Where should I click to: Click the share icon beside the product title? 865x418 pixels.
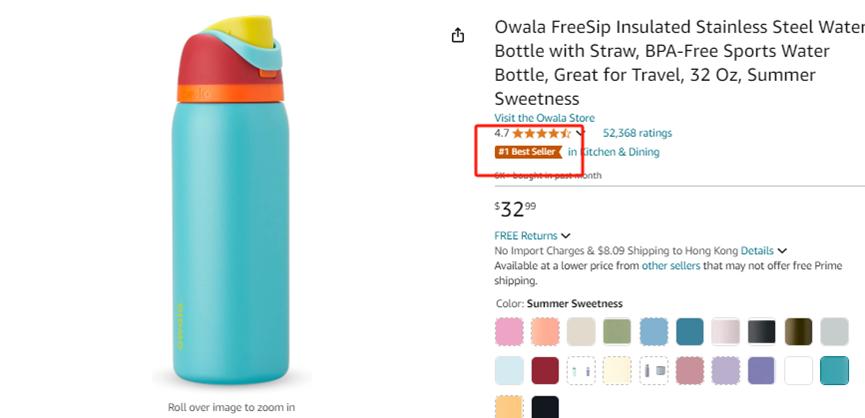pyautogui.click(x=458, y=36)
